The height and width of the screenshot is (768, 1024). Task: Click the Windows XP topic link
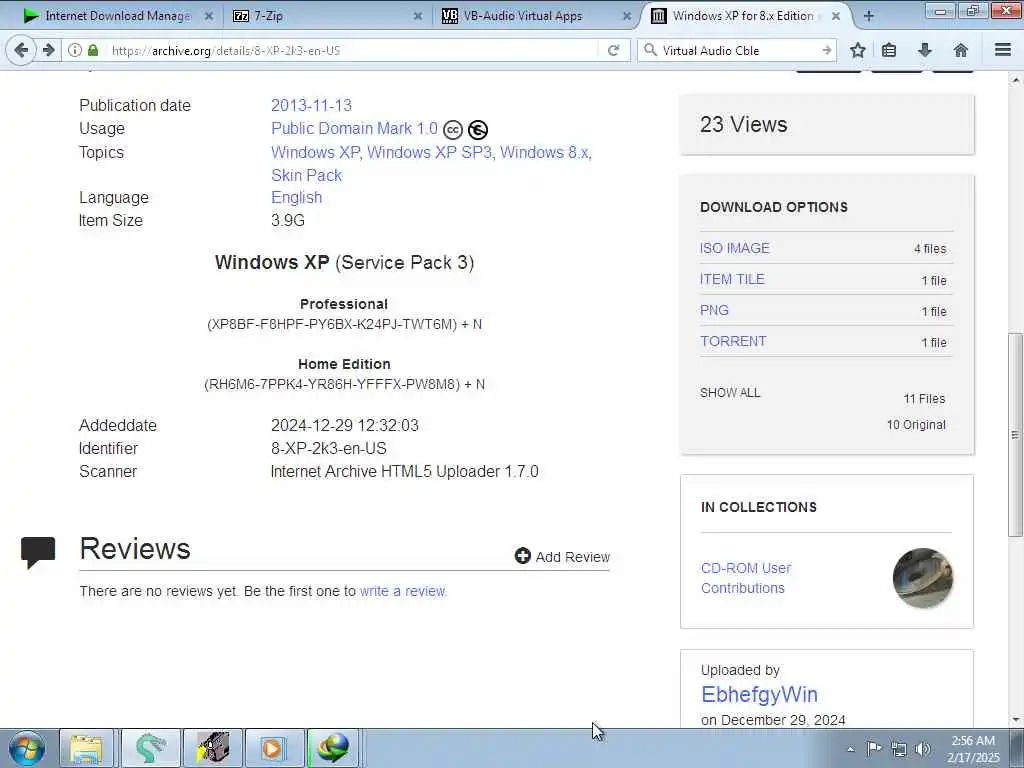coord(315,152)
